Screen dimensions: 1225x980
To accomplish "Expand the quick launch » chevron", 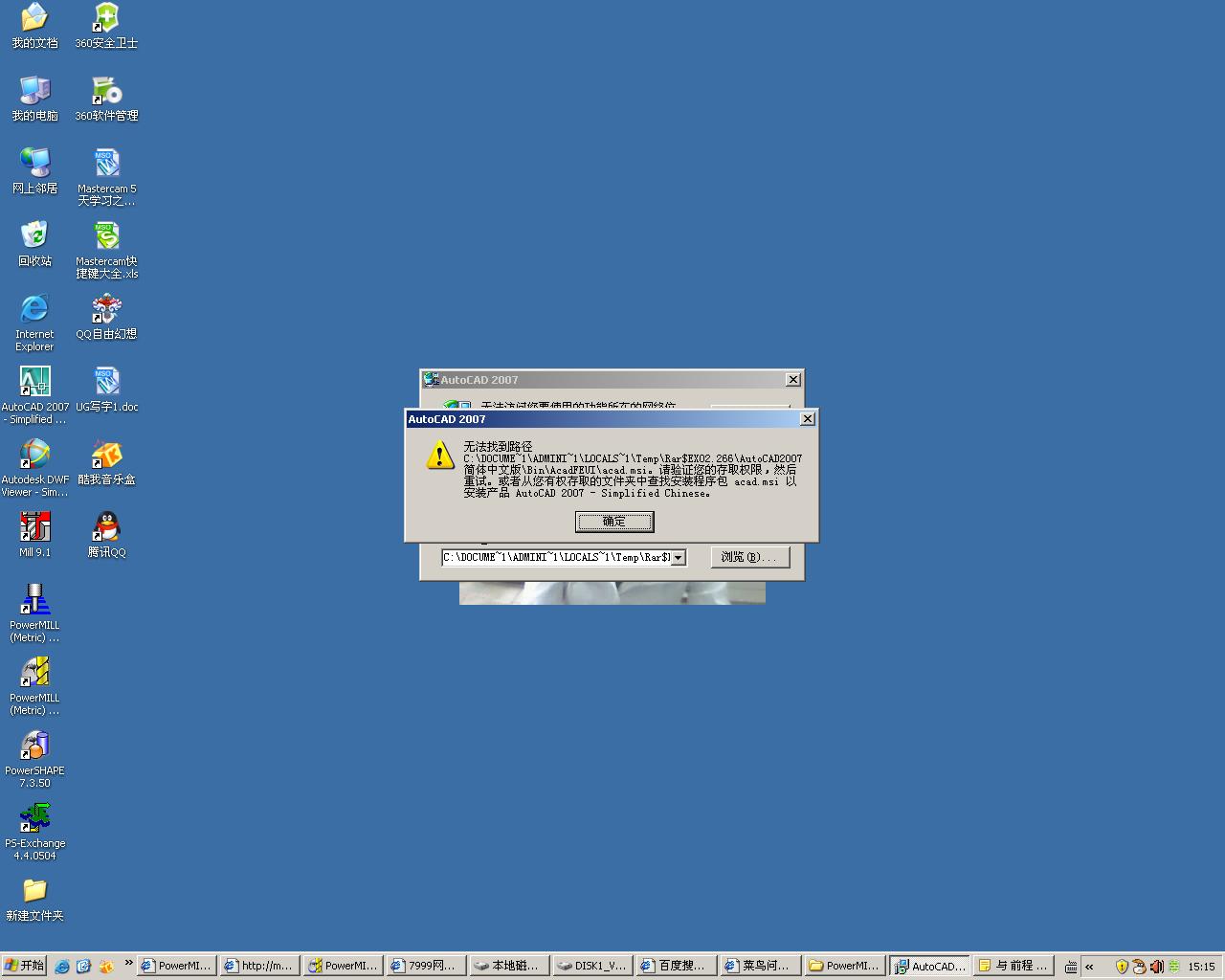I will (128, 963).
